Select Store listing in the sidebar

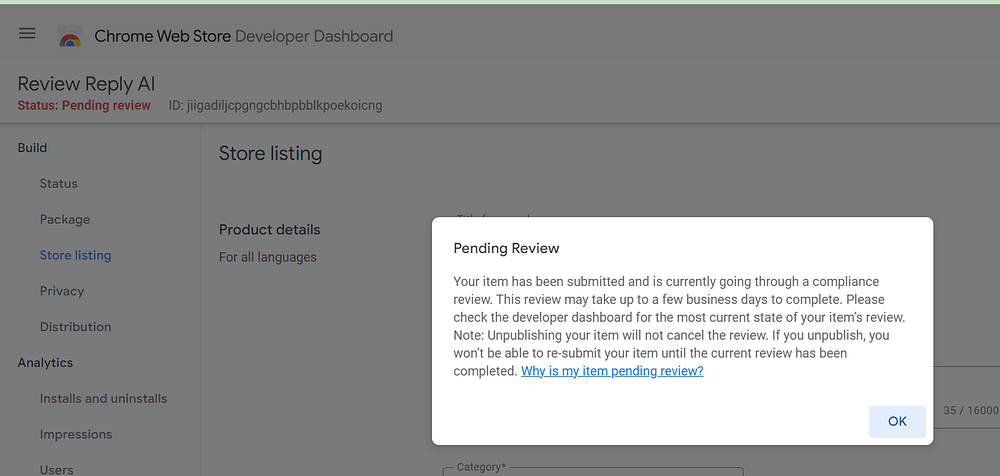coord(75,255)
